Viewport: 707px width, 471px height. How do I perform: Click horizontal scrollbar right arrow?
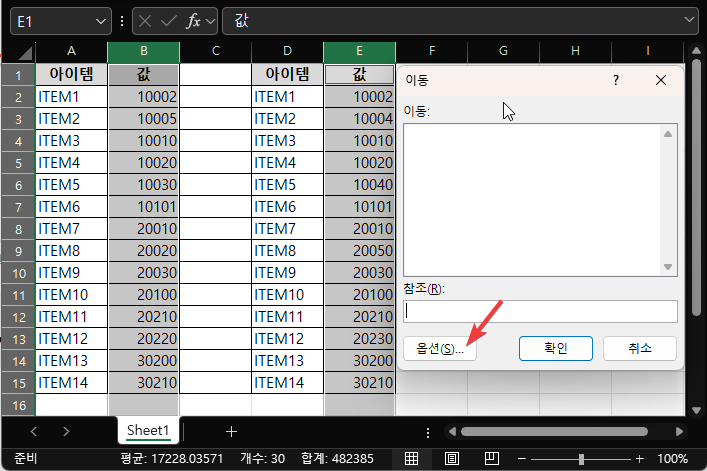(679, 431)
